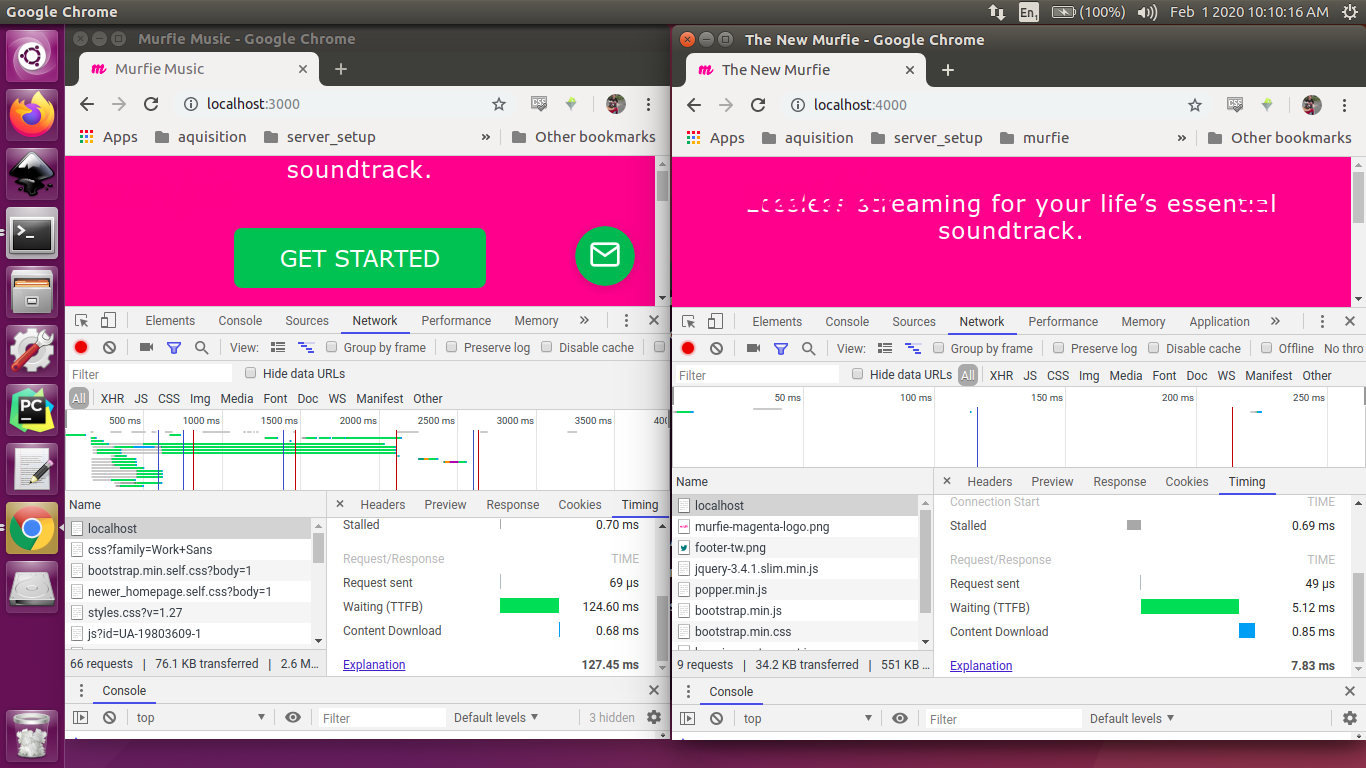Open the Headers tab in right request details
This screenshot has width=1366, height=768.
coord(989,482)
